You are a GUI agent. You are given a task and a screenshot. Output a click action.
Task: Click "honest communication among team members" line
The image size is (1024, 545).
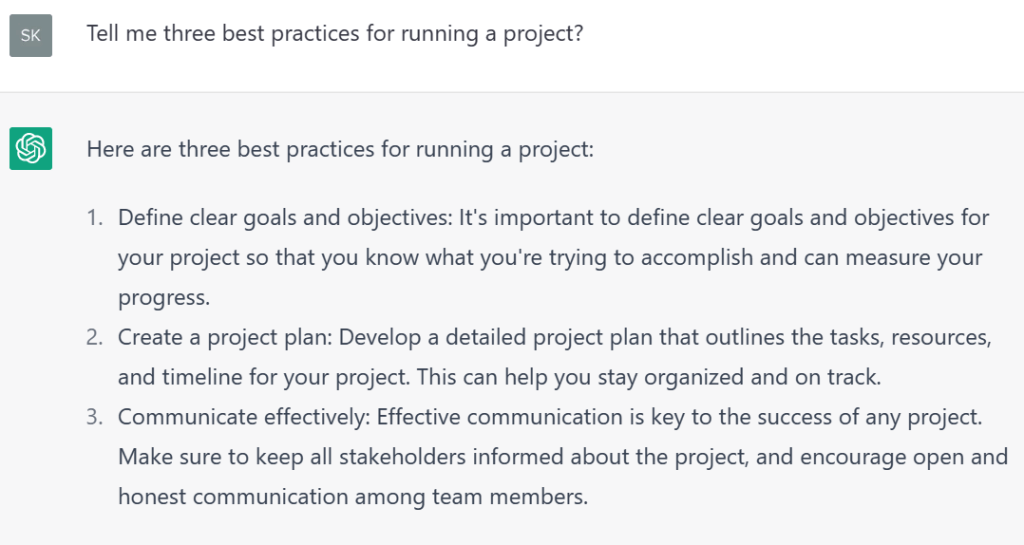pos(352,495)
